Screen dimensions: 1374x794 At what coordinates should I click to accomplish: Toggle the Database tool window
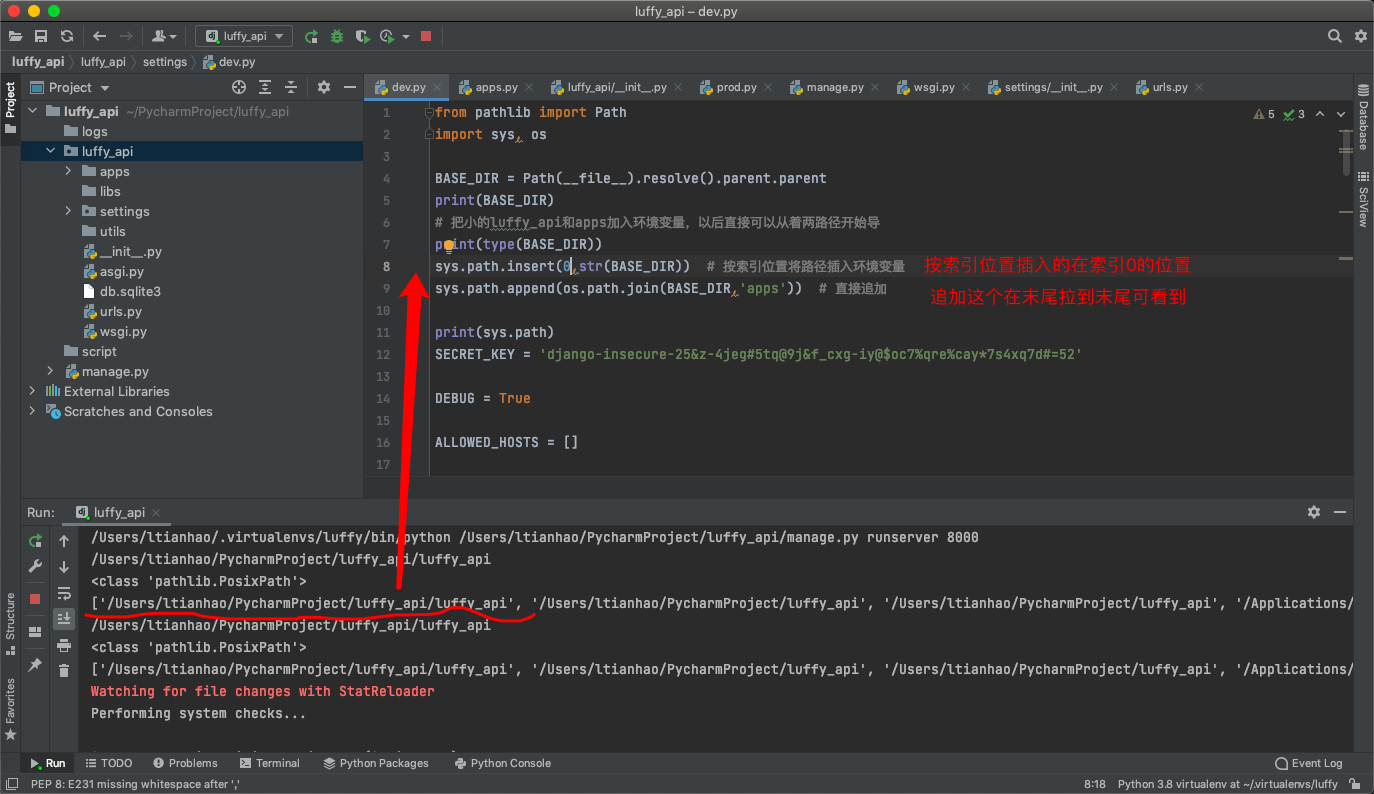1363,118
